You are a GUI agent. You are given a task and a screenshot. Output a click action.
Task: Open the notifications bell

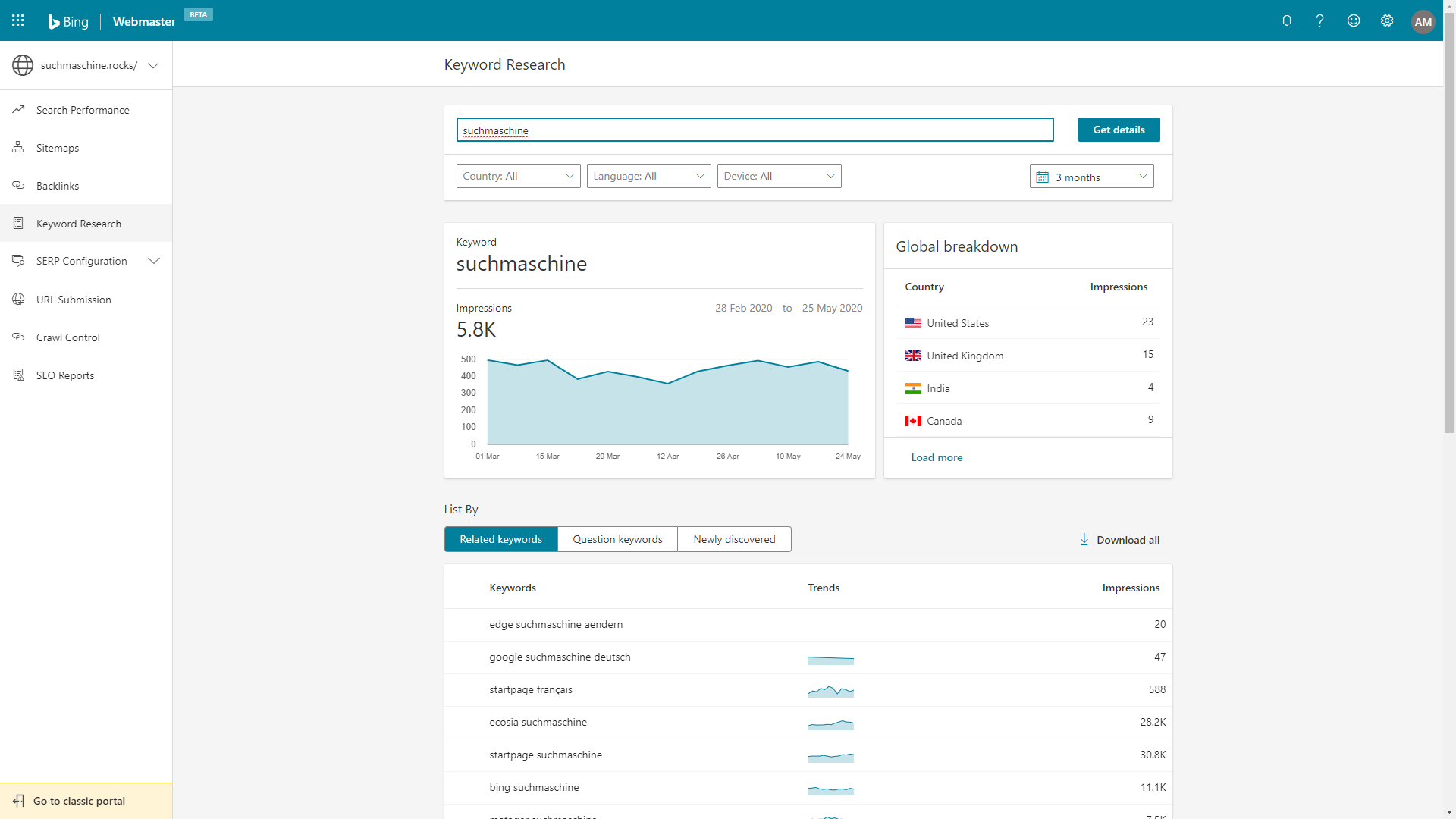[x=1287, y=20]
